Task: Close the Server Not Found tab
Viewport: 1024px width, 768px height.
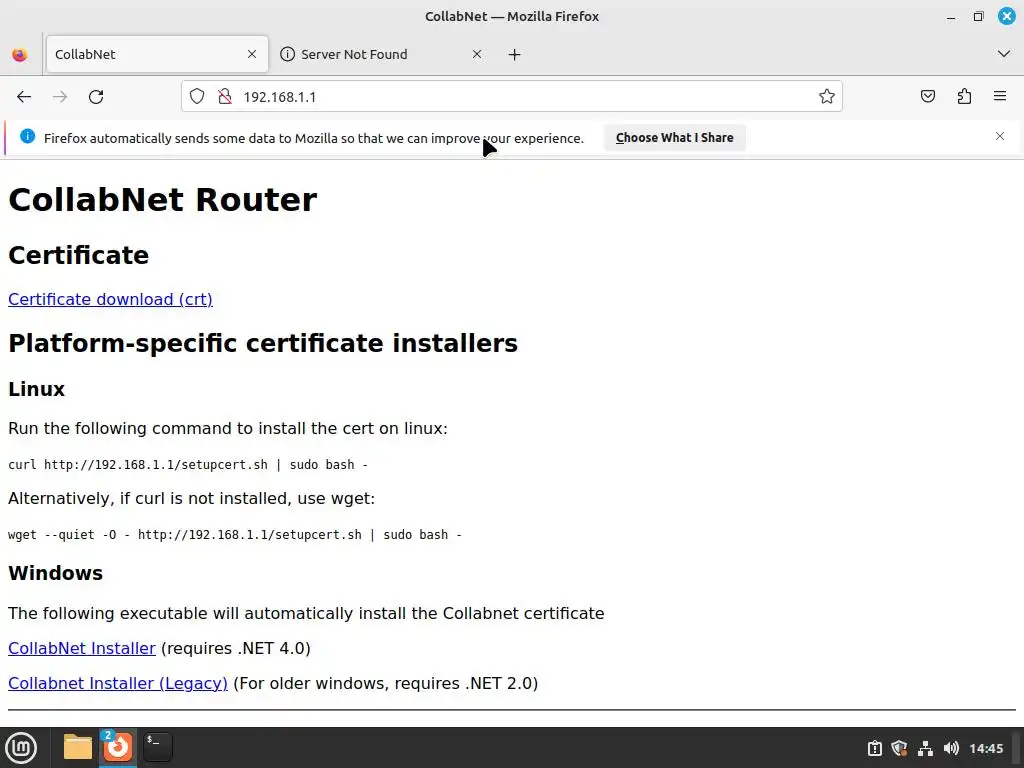Action: (477, 54)
